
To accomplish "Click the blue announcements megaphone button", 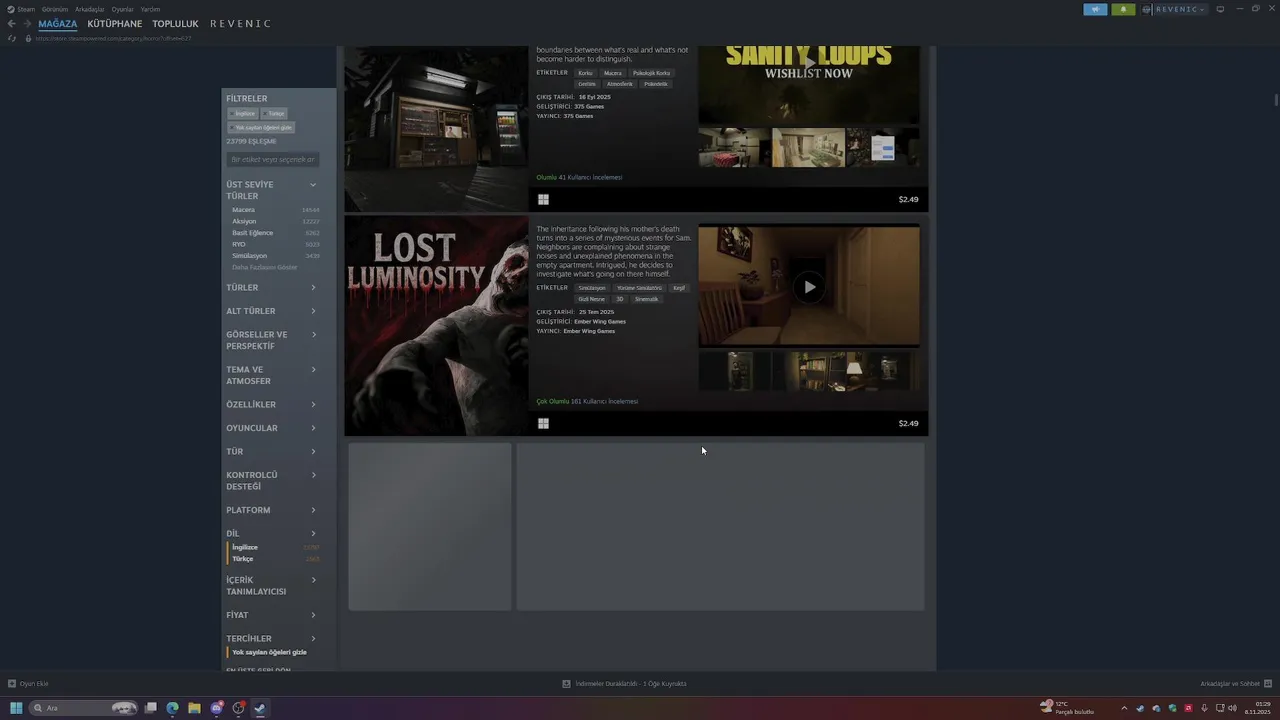I will tap(1095, 9).
